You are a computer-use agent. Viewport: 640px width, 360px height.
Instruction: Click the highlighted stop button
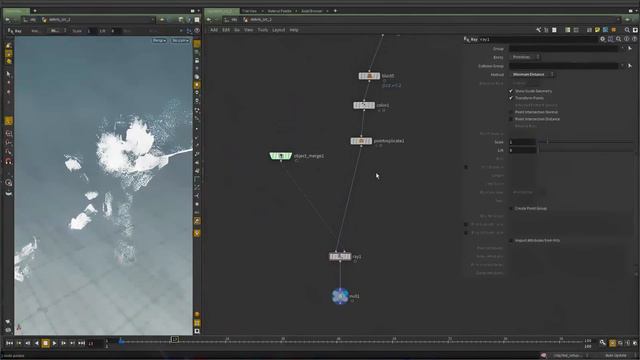(45, 343)
